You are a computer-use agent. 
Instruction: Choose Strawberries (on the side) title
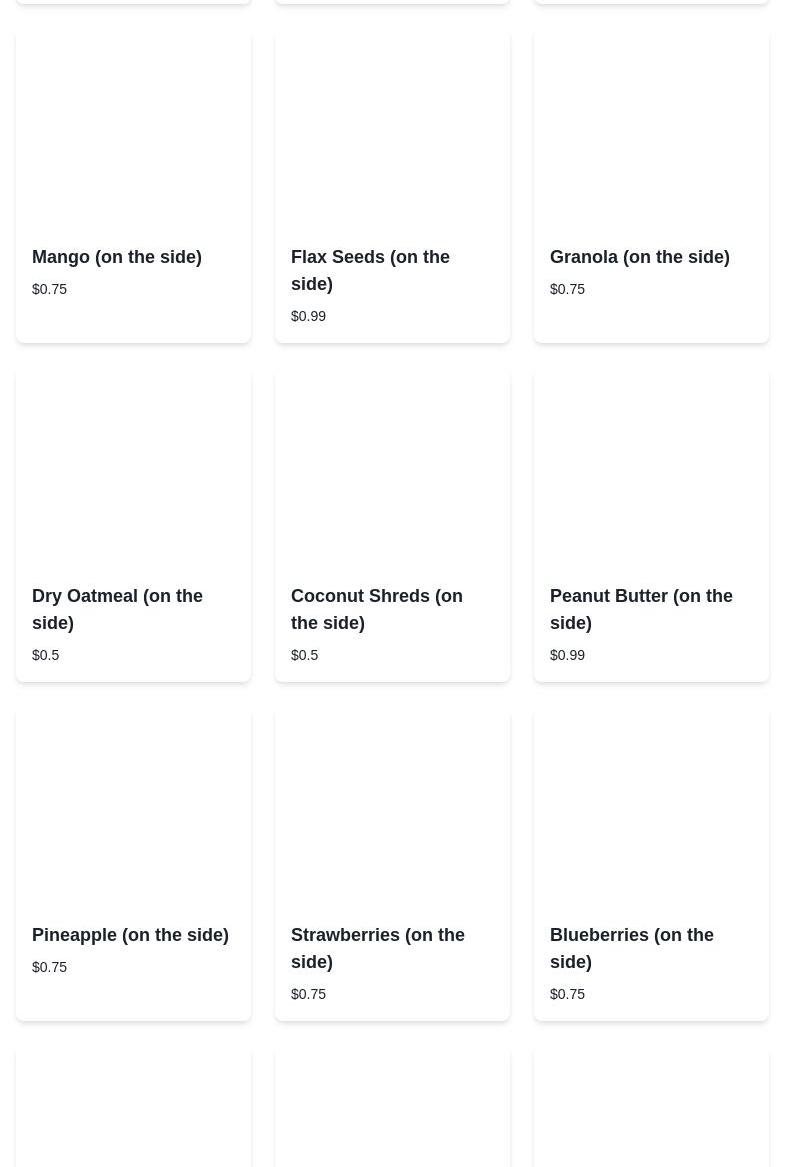click(377, 948)
